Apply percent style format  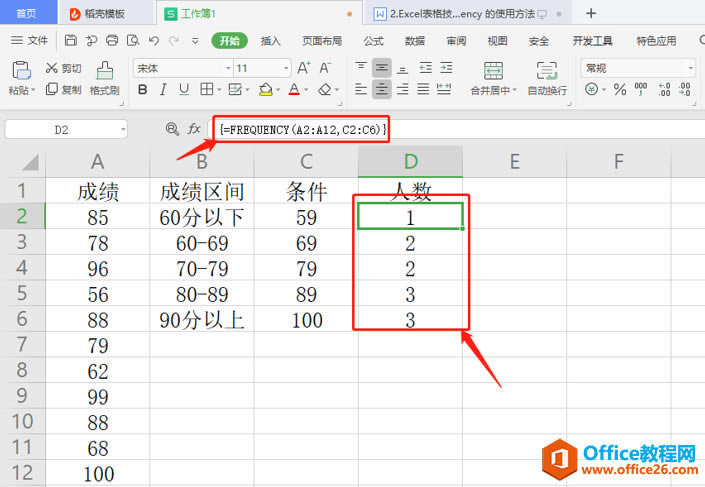coord(620,89)
